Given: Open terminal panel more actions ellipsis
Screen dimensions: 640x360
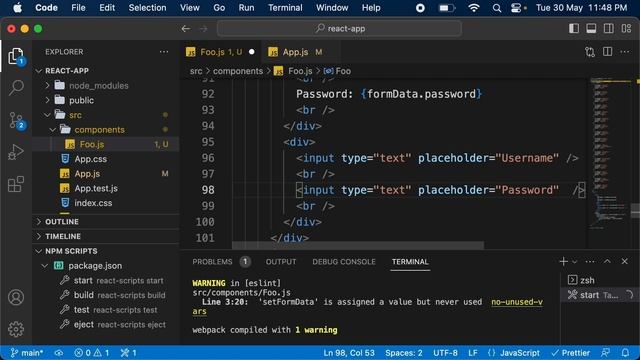Looking at the screenshot, I should (x=590, y=262).
